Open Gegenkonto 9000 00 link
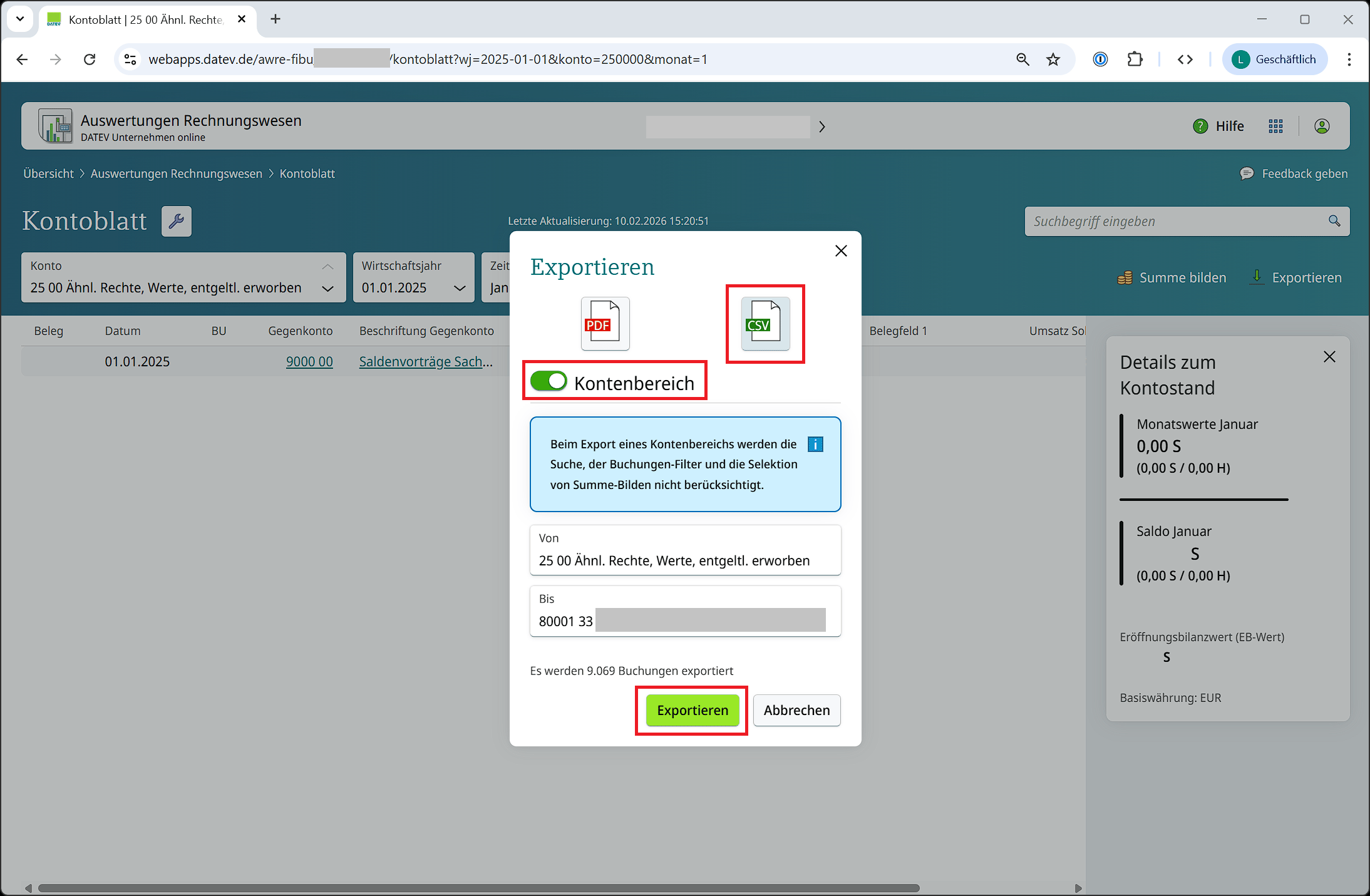This screenshot has width=1370, height=896. (x=309, y=361)
